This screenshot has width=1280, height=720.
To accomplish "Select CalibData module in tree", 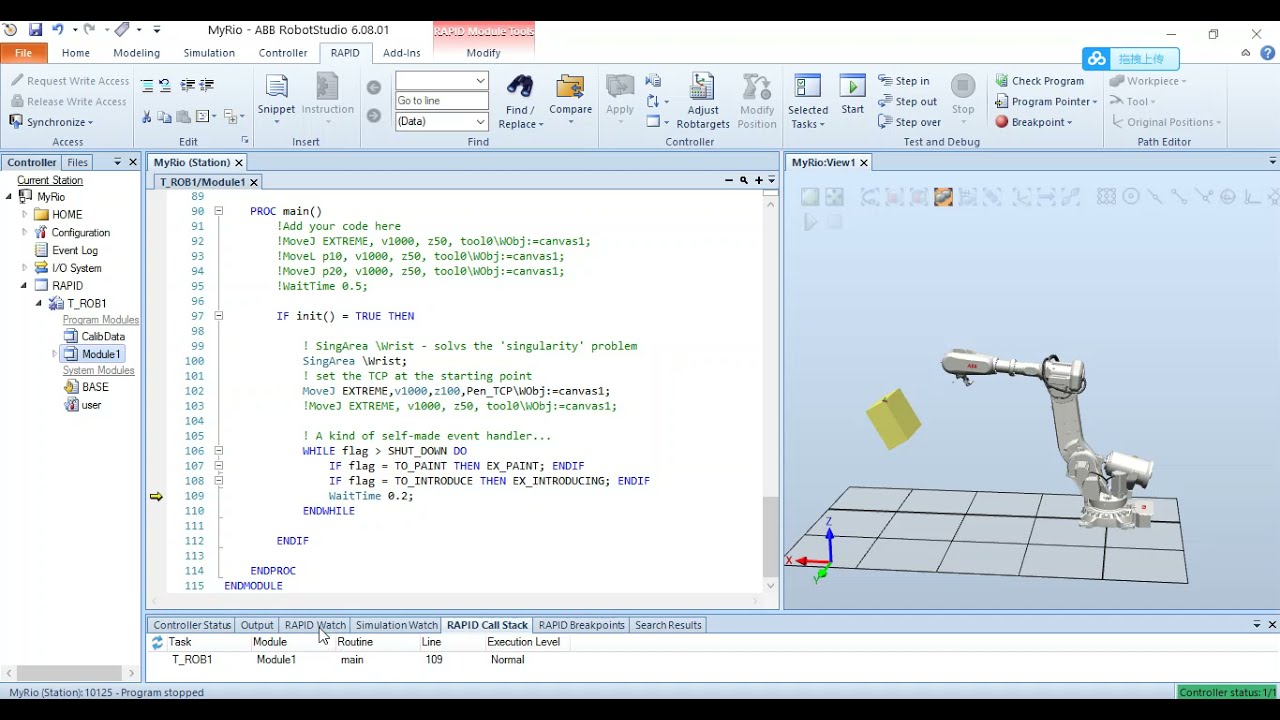I will tap(94, 337).
